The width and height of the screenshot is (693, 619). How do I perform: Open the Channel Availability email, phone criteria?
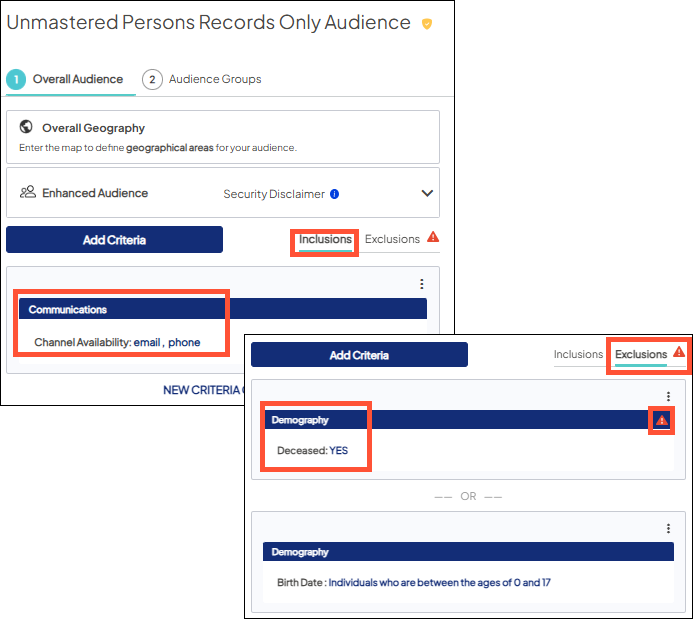click(117, 342)
